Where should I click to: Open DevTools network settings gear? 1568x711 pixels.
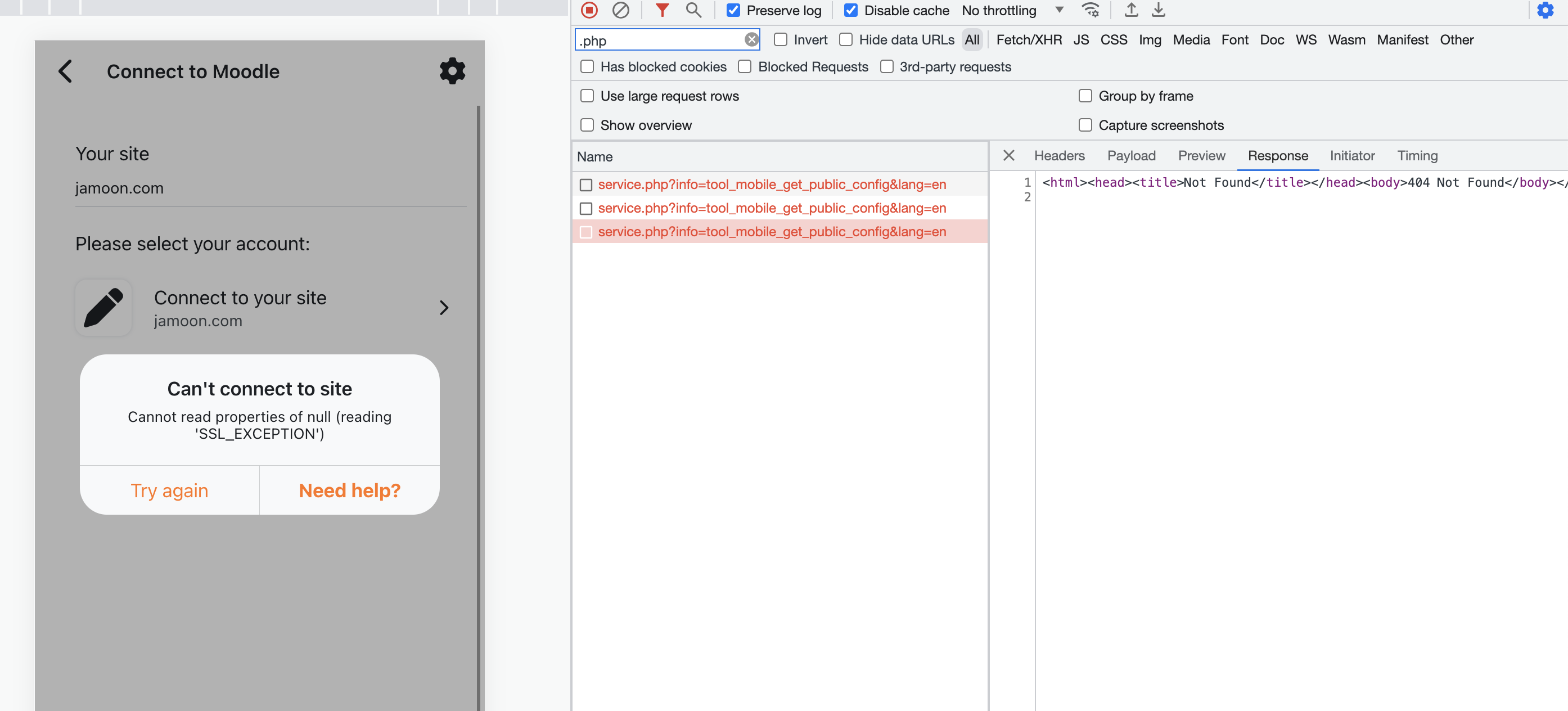pyautogui.click(x=1545, y=10)
